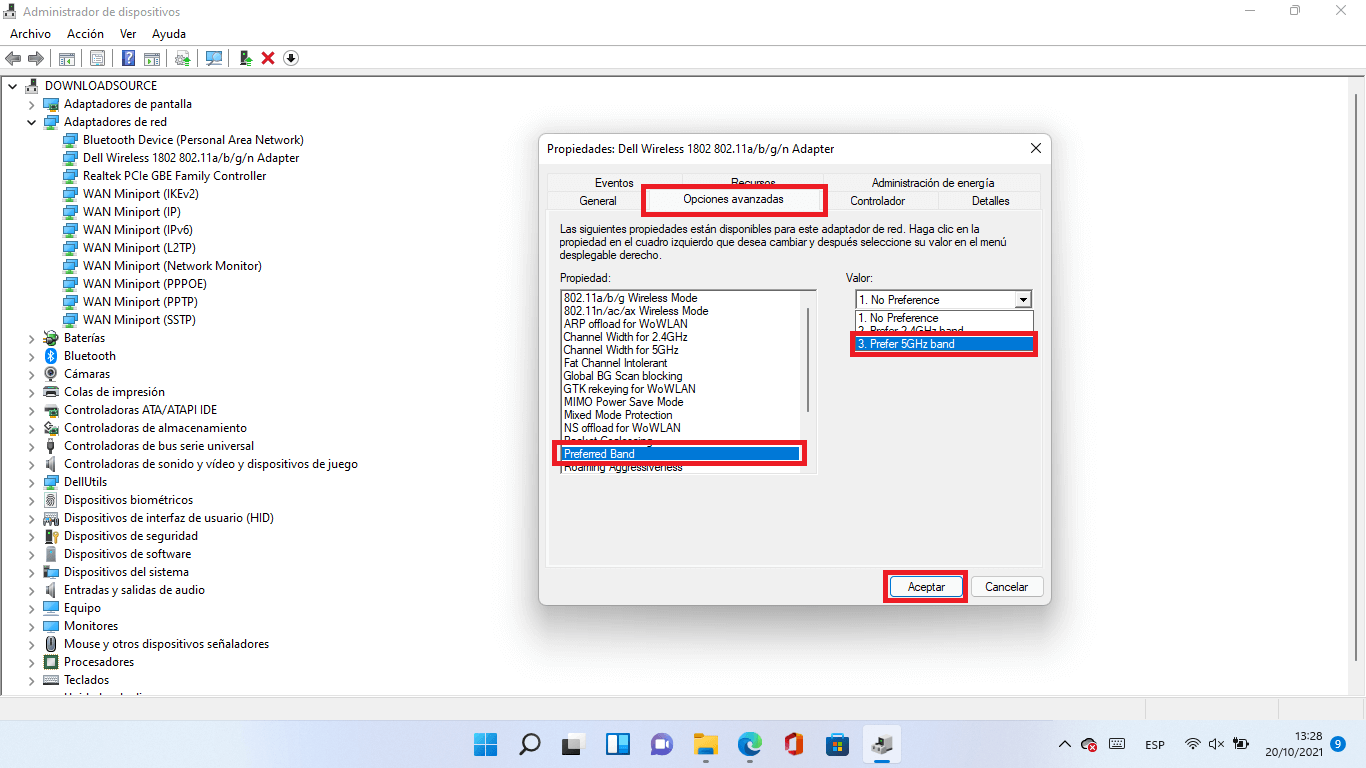Click the Back arrow in the toolbar
1366x768 pixels.
pos(13,58)
